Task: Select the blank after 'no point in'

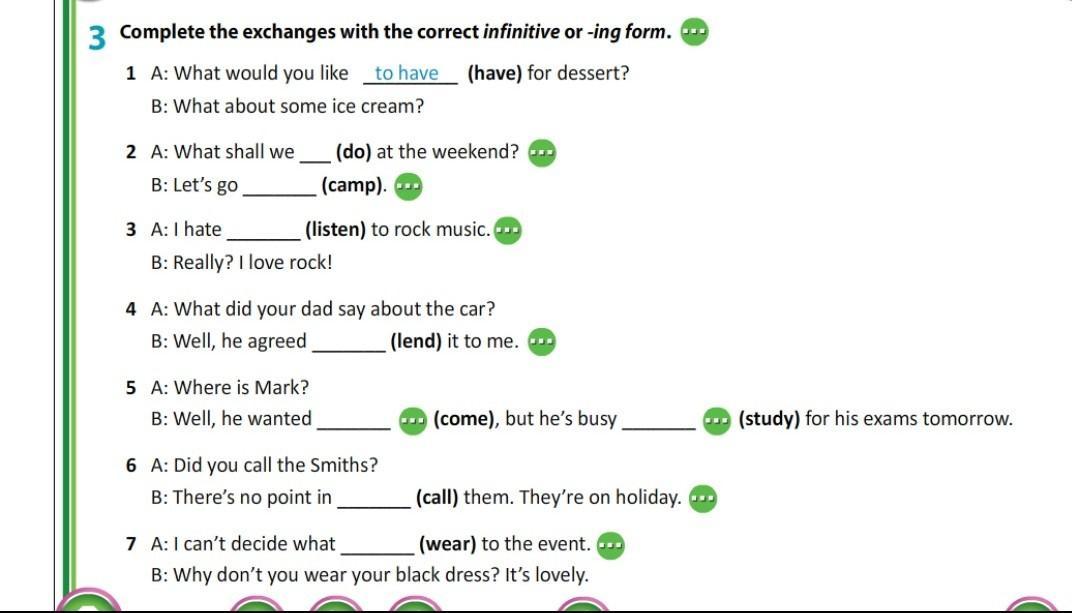Action: tap(374, 499)
